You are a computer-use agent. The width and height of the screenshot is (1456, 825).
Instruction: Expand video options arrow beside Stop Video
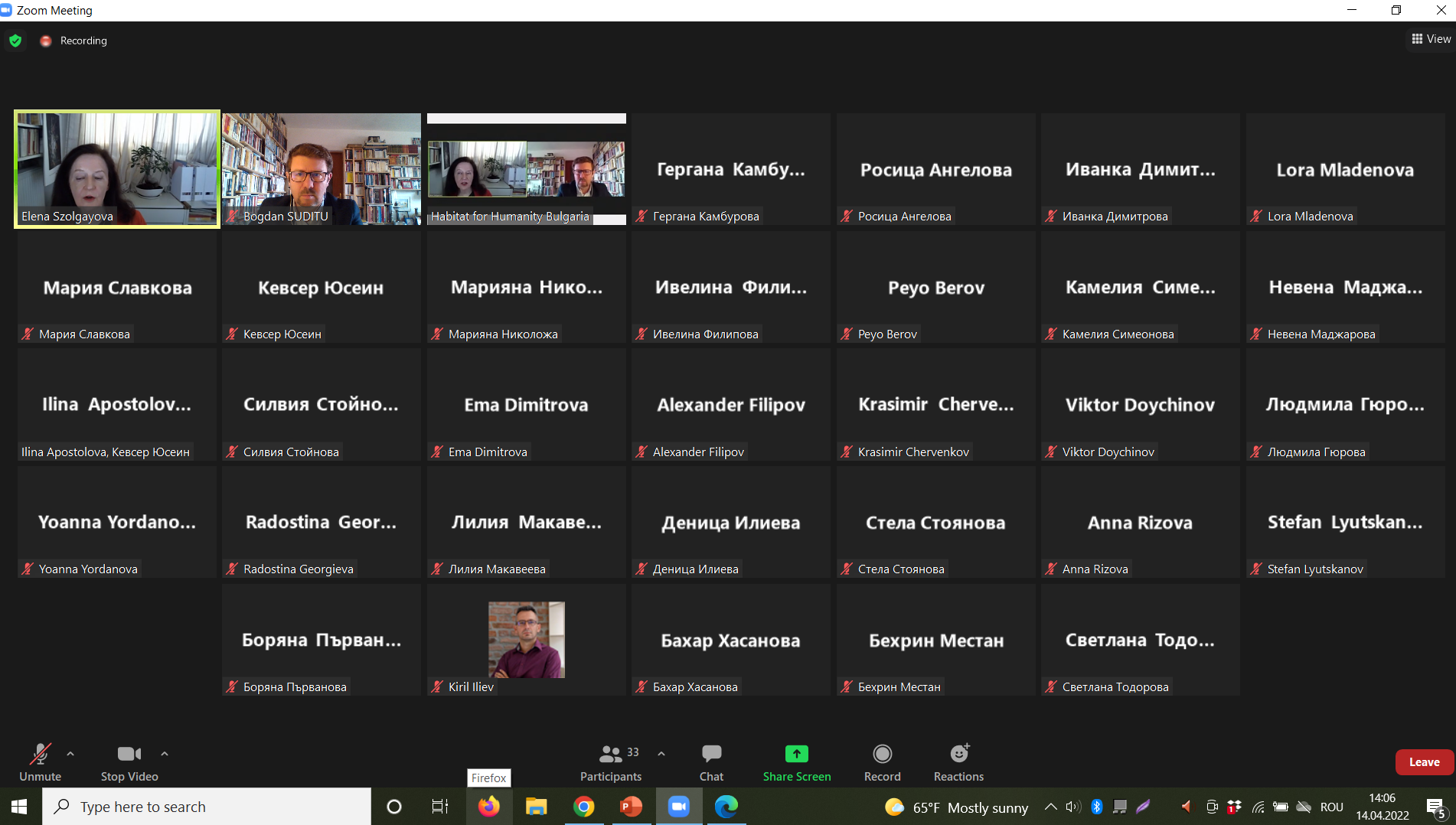tap(165, 754)
